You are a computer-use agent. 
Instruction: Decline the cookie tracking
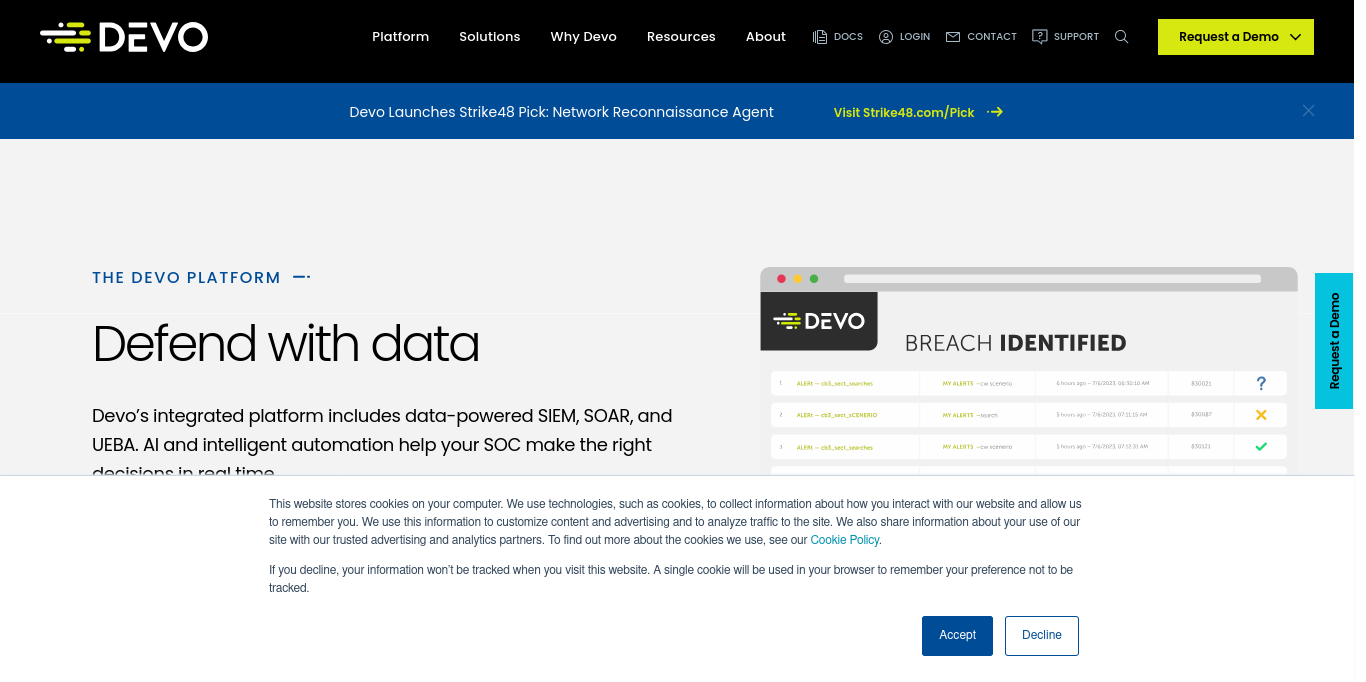[1042, 636]
